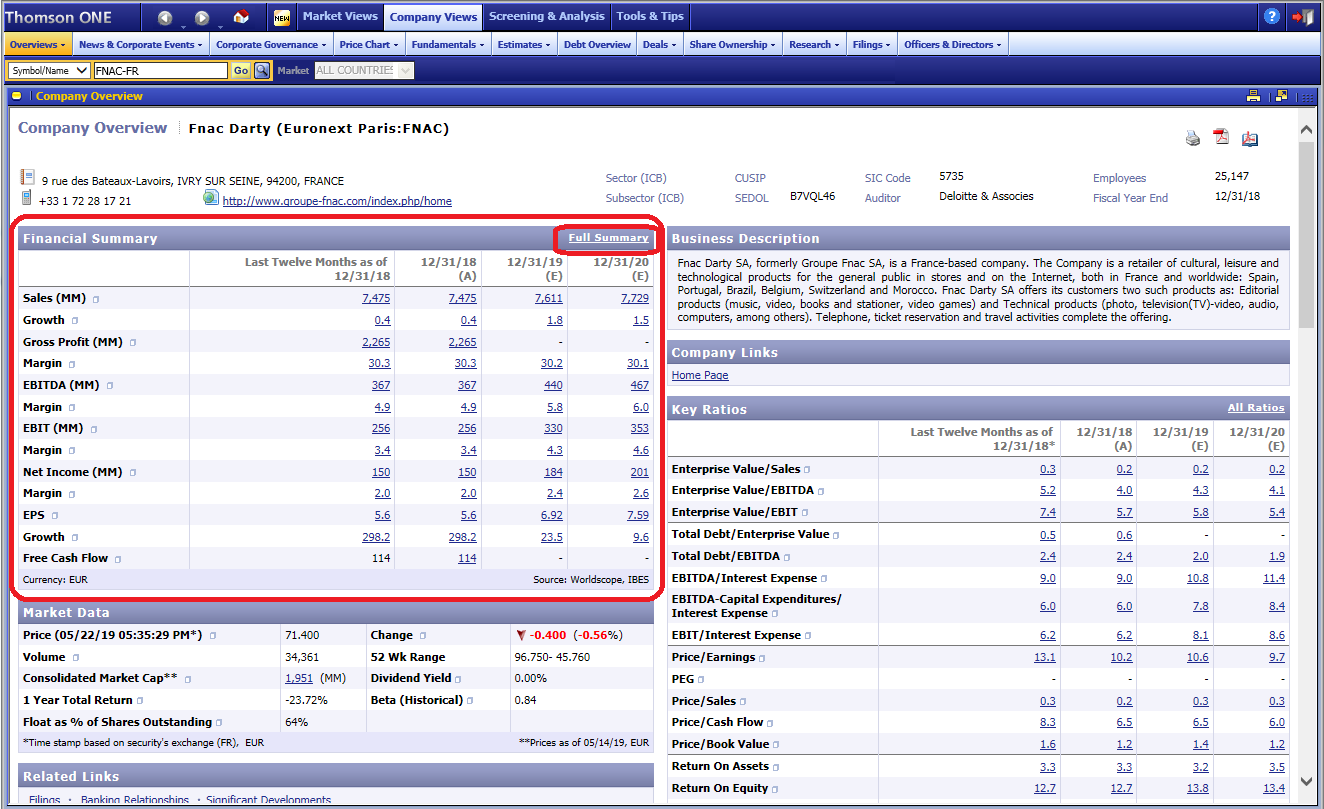Go forward with the right arrow

pos(202,17)
